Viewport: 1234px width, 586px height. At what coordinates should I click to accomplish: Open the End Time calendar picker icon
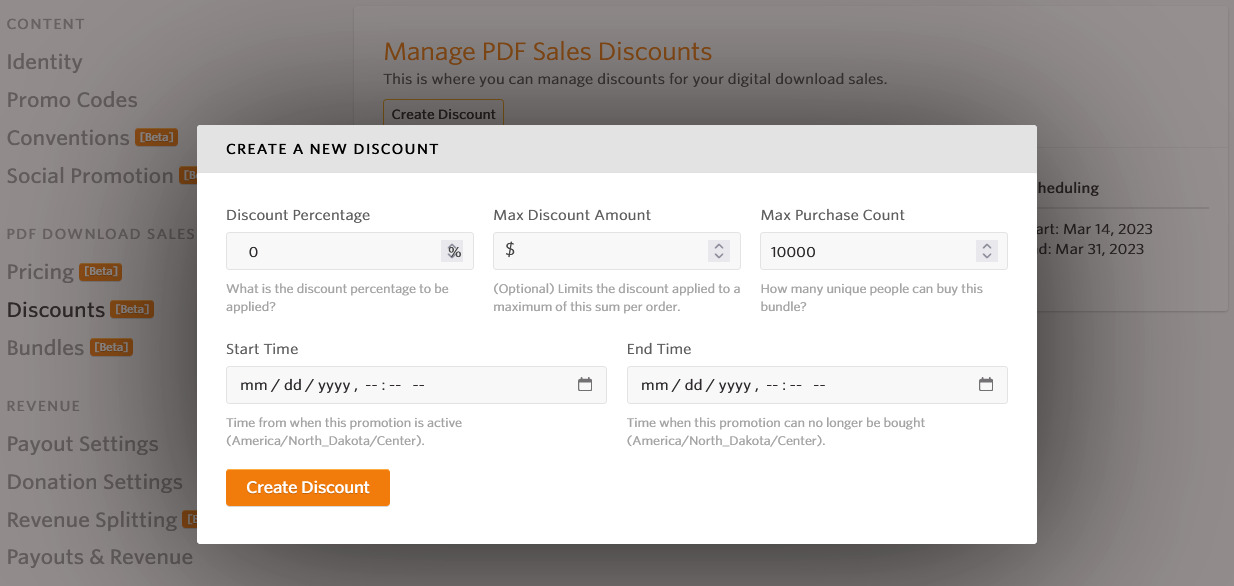pyautogui.click(x=985, y=385)
